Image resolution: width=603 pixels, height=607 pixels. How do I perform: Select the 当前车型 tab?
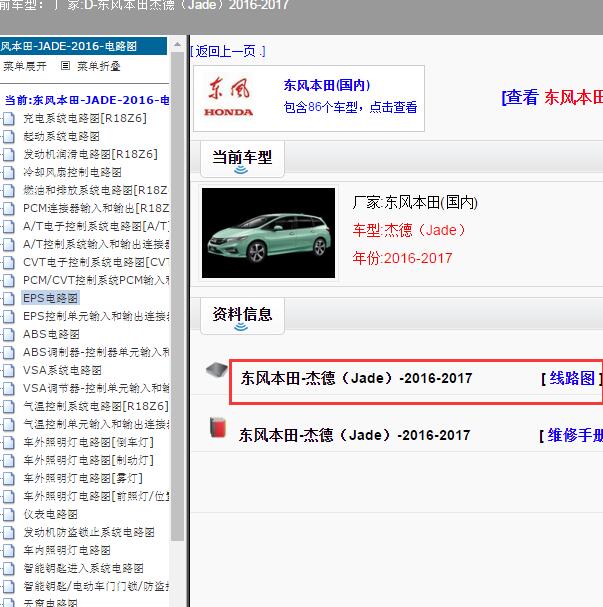coord(242,158)
